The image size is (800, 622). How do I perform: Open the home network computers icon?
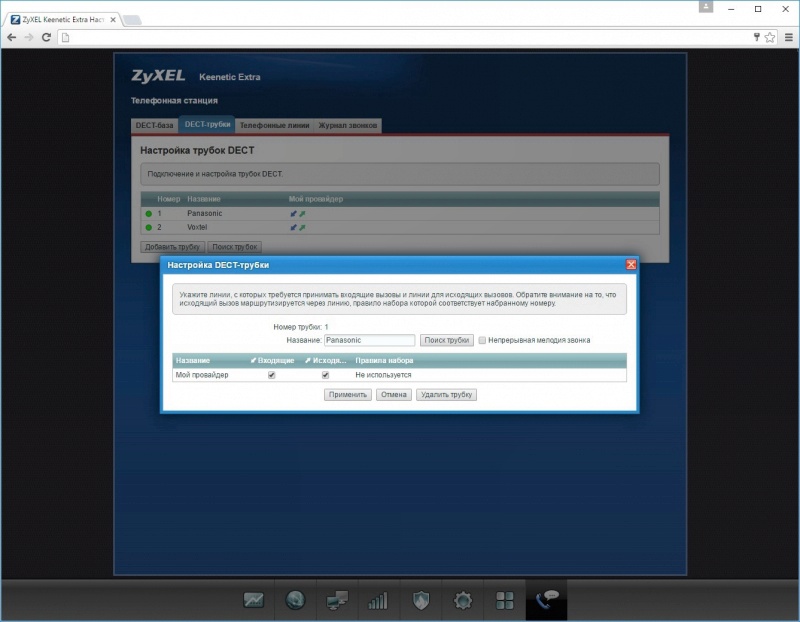[x=337, y=601]
